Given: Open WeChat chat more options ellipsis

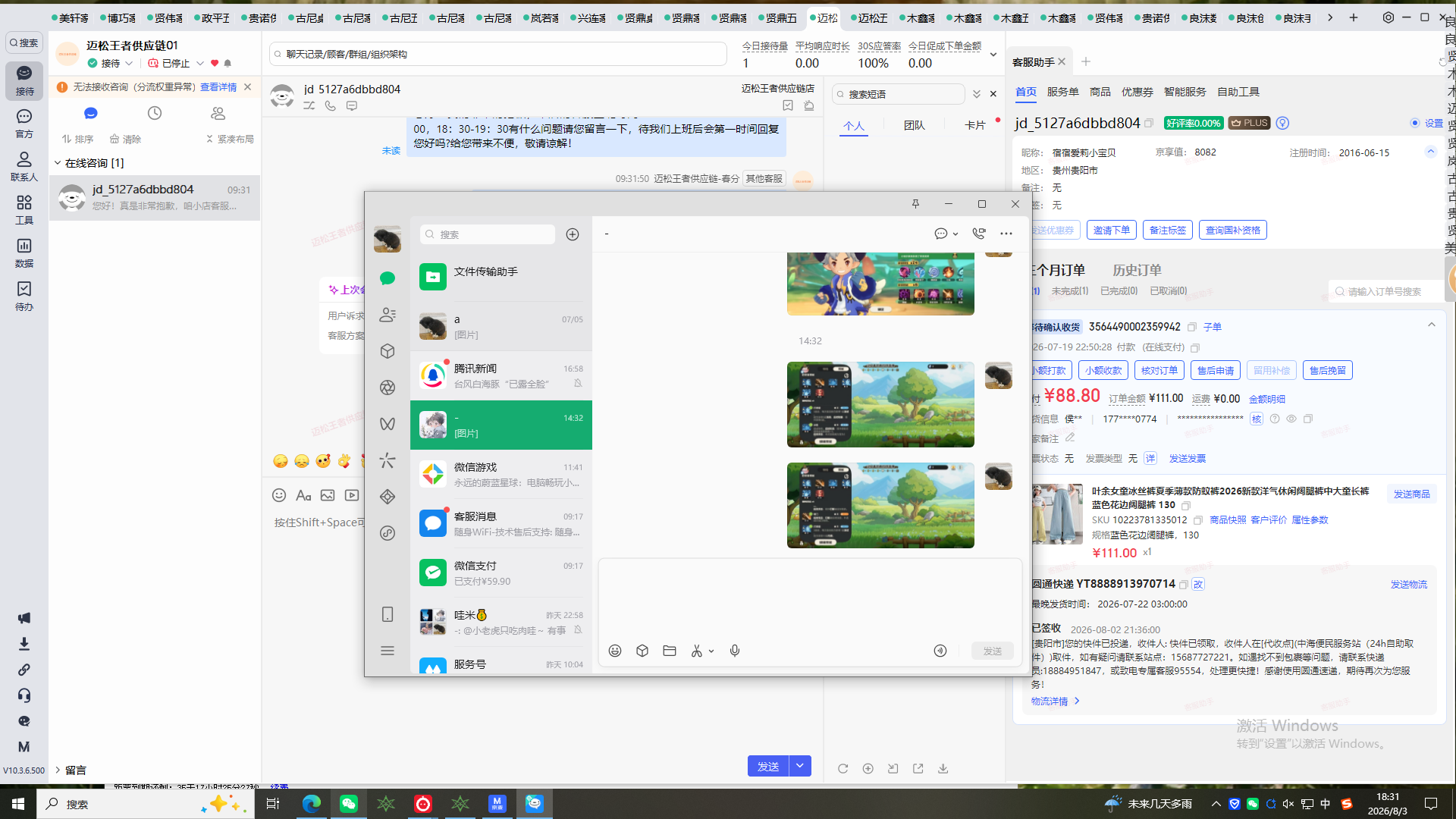Looking at the screenshot, I should [x=1006, y=234].
